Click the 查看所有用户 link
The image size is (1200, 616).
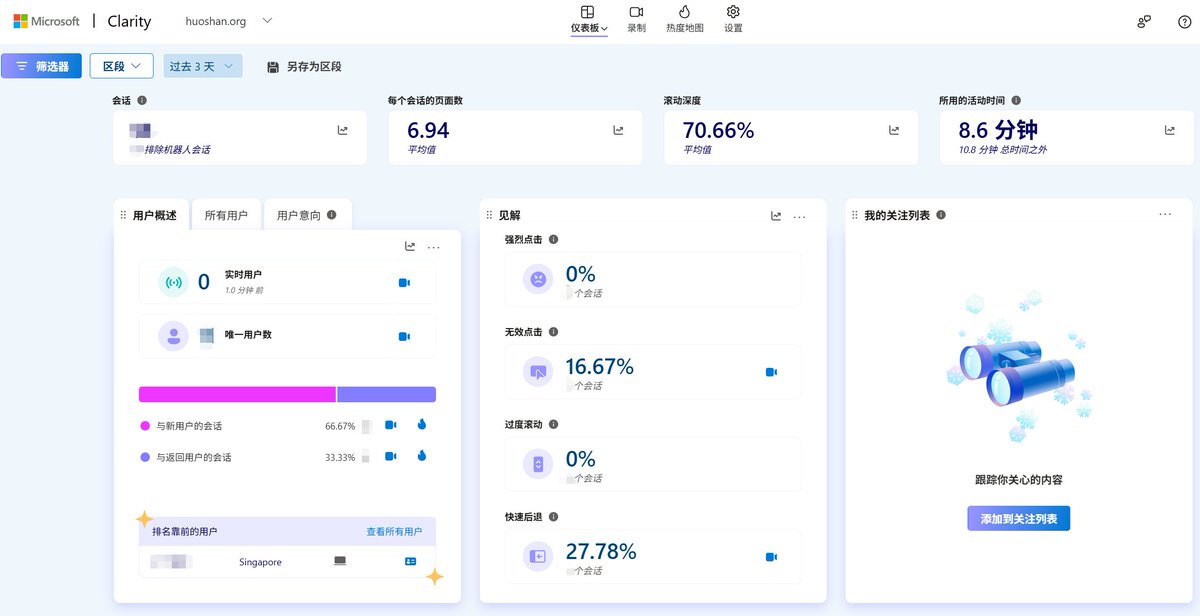394,532
